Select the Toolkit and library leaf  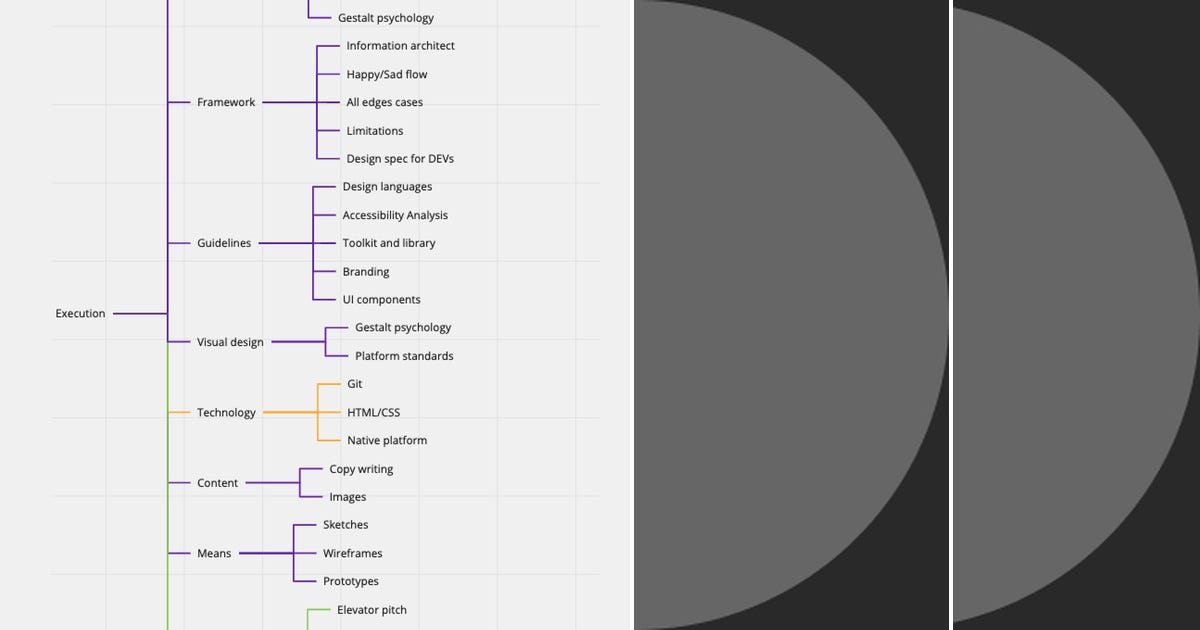point(388,243)
